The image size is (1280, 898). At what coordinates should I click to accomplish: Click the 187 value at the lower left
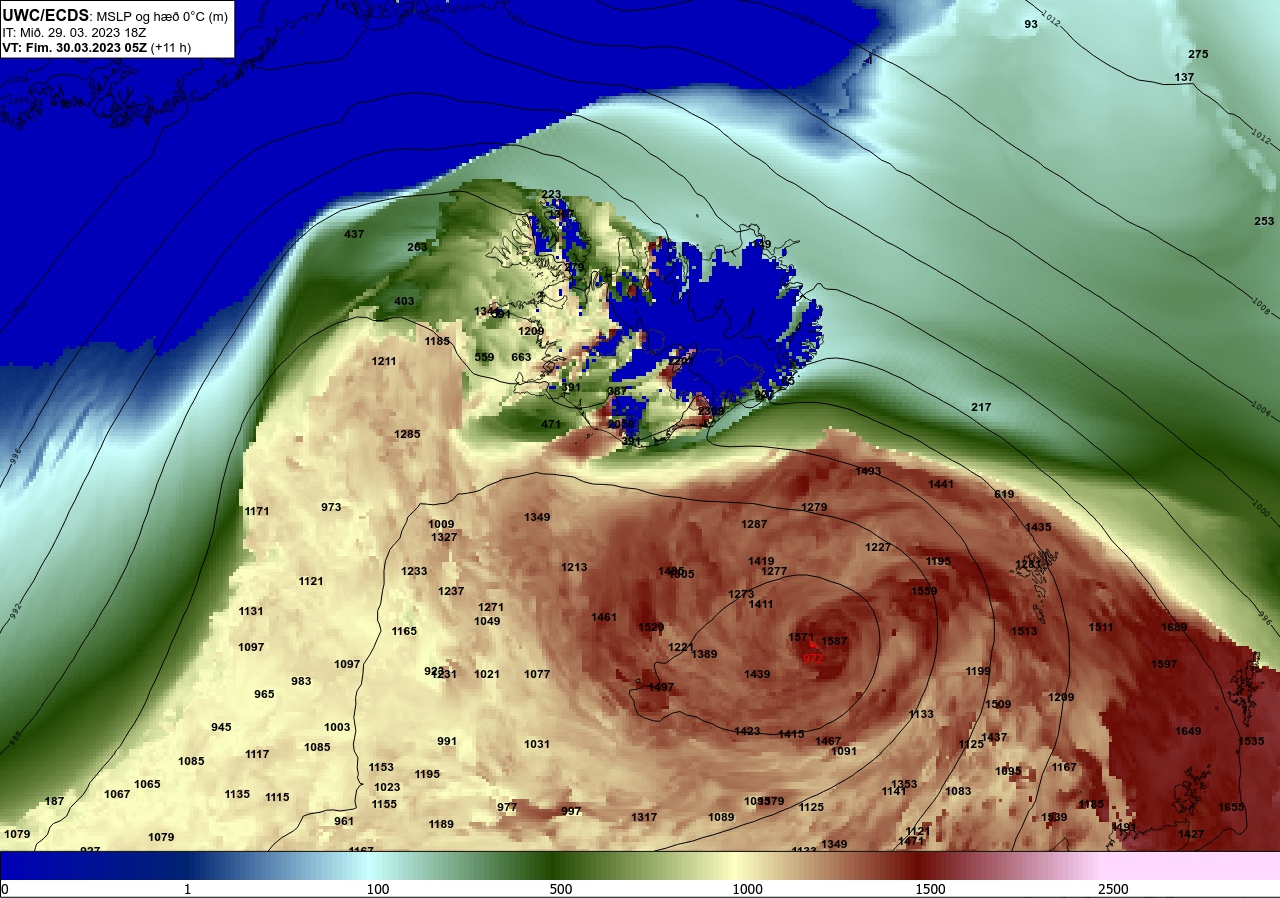pyautogui.click(x=54, y=801)
